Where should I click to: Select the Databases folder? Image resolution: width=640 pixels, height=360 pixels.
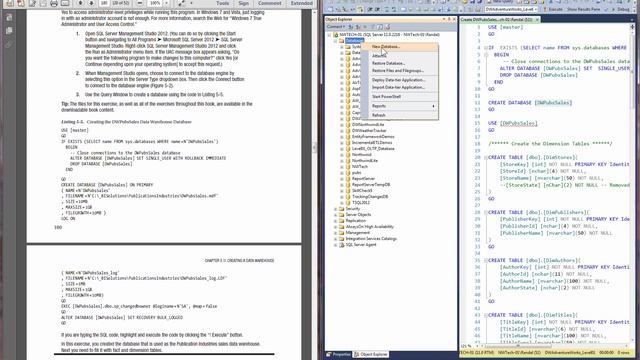click(354, 41)
